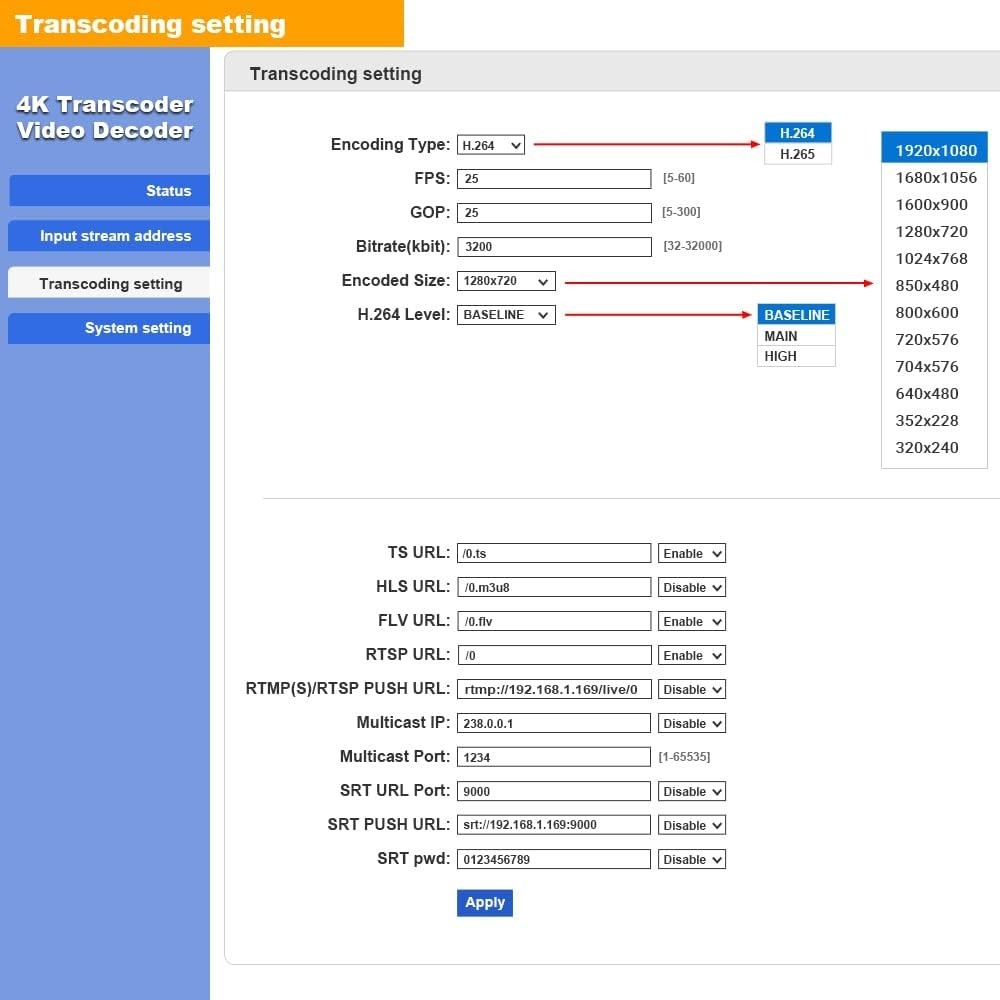Image resolution: width=1000 pixels, height=1000 pixels.
Task: Focus the Bitrate(kbit) text box
Action: (554, 247)
